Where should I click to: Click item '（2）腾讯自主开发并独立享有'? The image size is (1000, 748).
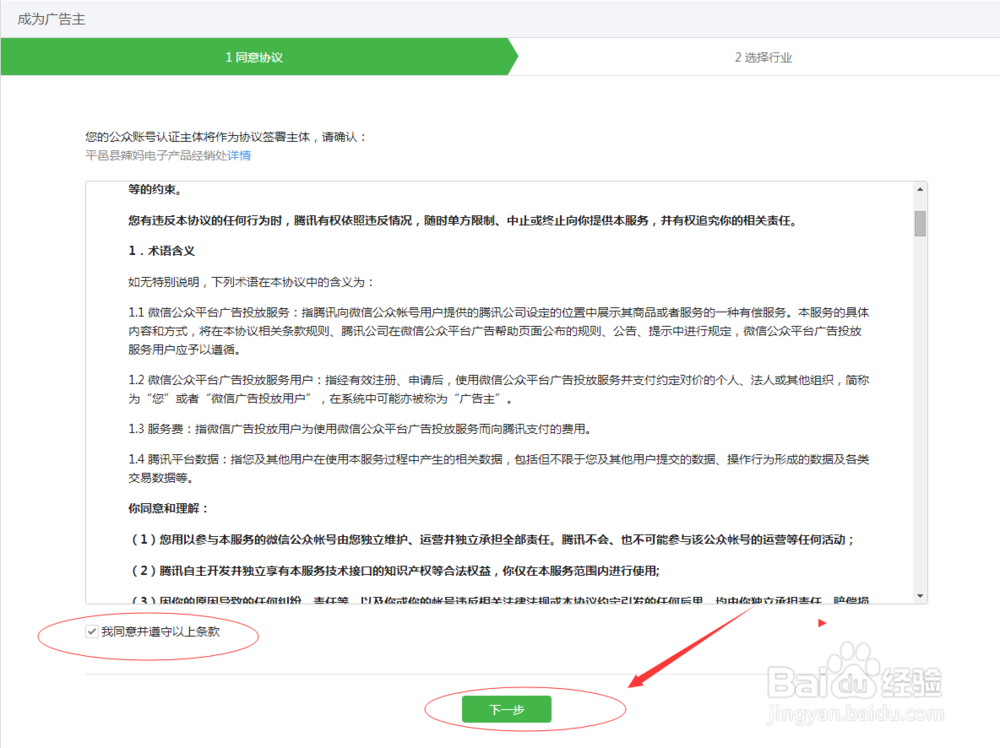coord(394,571)
